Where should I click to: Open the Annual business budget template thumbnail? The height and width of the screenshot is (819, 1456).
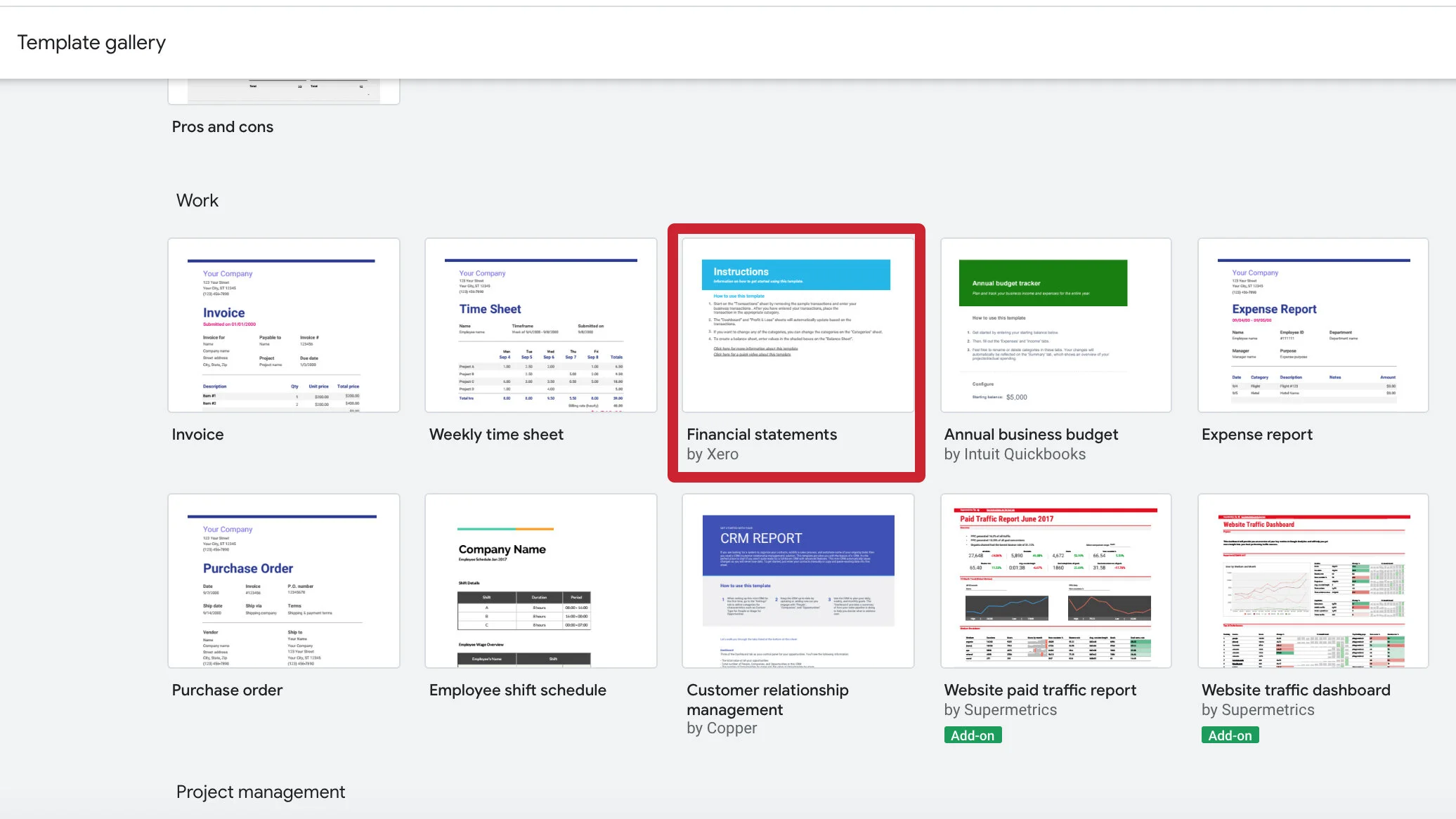tap(1055, 325)
